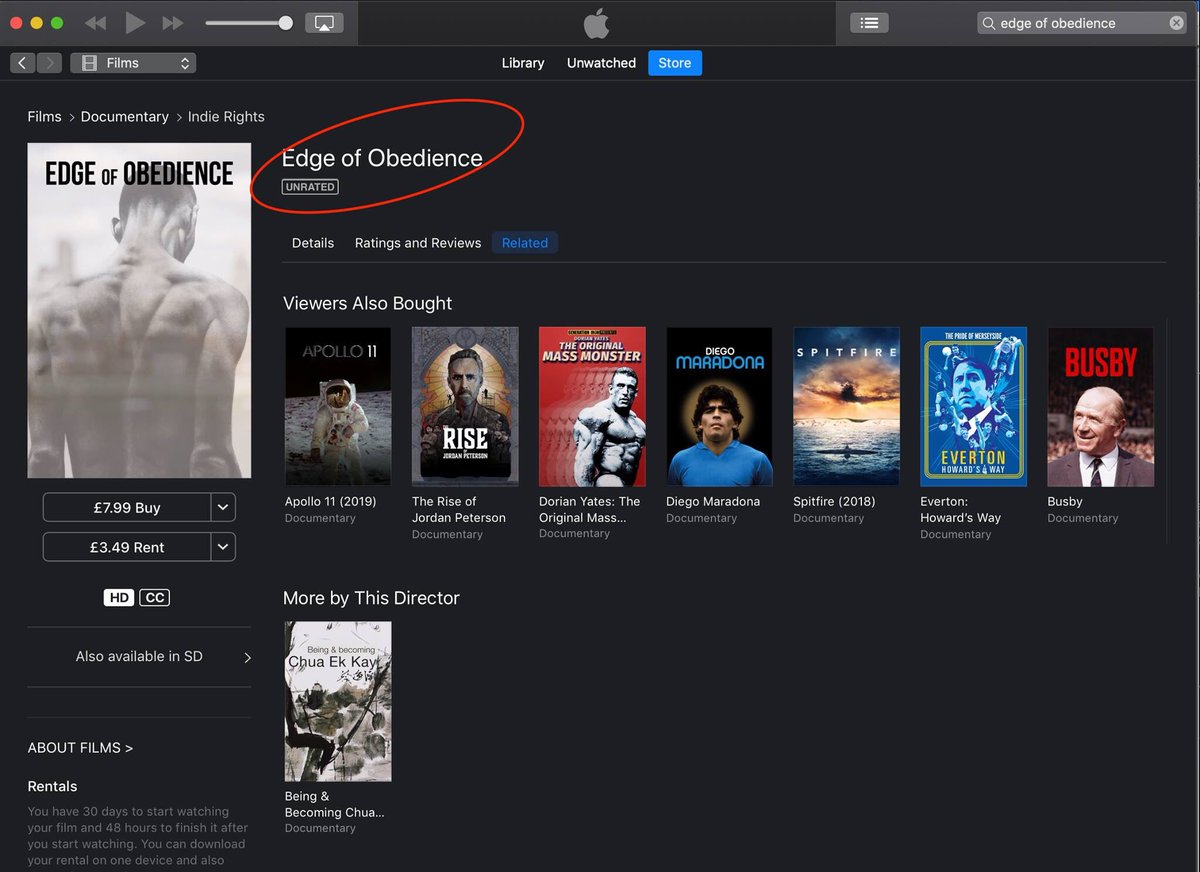Go forward with the right arrow button

pos(49,63)
